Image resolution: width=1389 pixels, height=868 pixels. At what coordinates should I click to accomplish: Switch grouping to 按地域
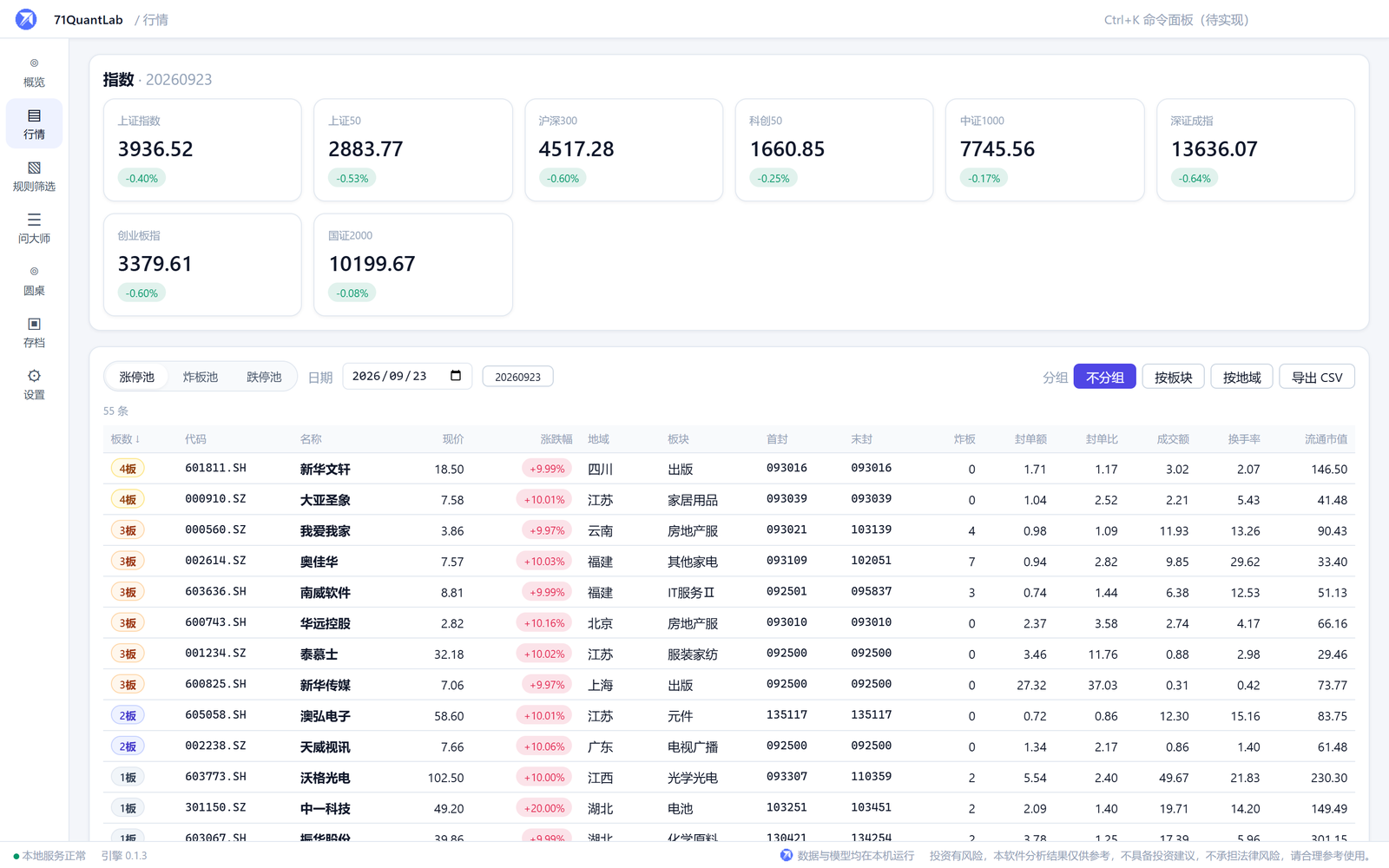(x=1241, y=377)
